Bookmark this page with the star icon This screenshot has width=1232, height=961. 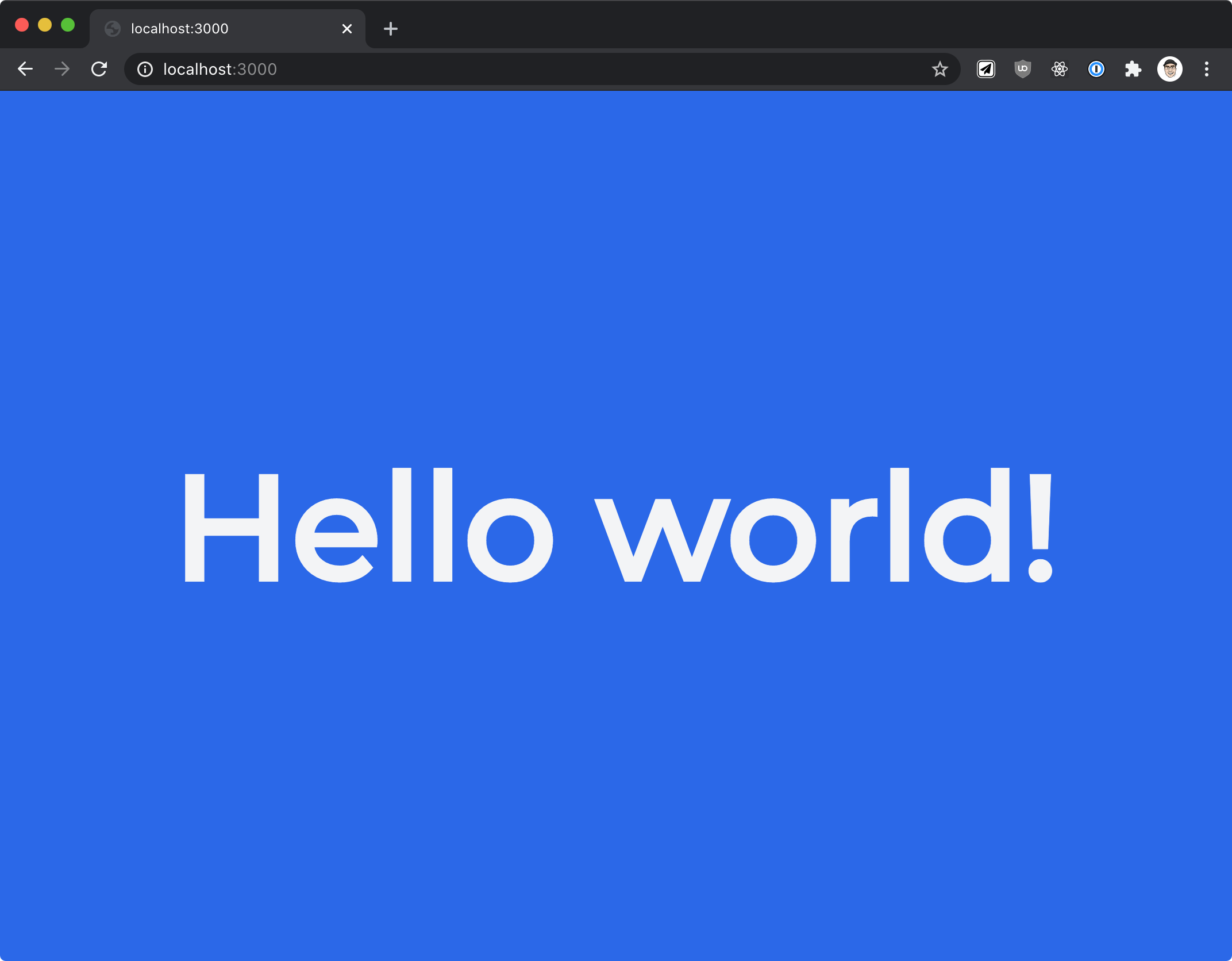(940, 69)
